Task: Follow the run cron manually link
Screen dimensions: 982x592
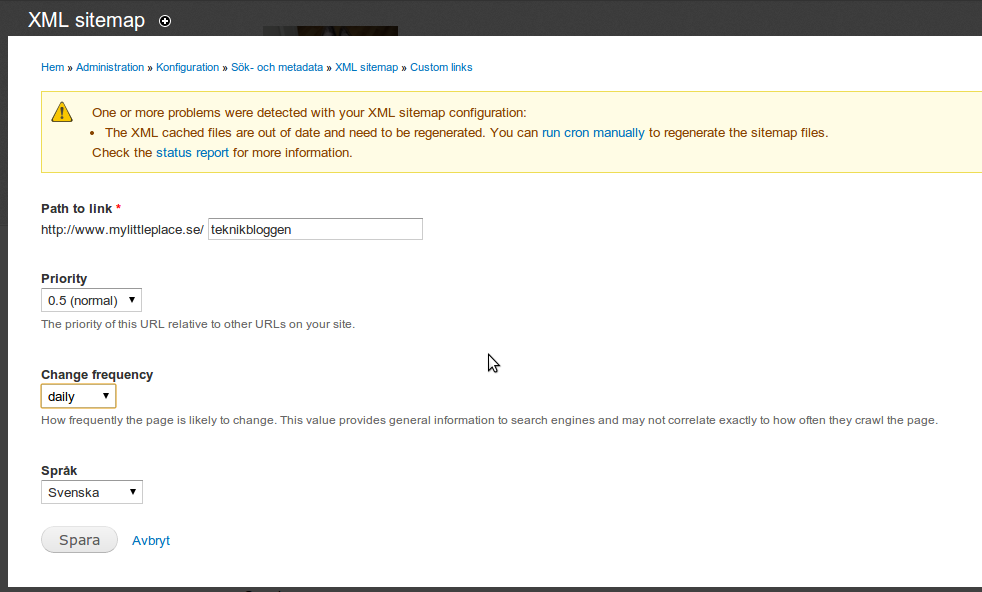Action: [x=593, y=132]
